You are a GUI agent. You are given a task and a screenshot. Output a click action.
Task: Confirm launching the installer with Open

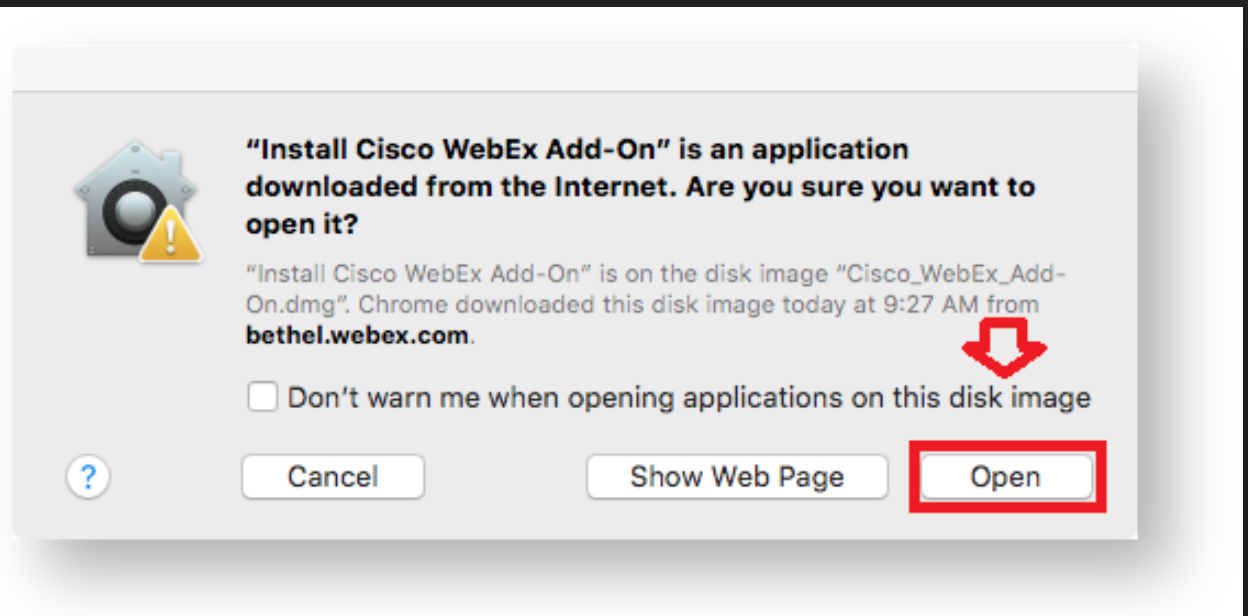(x=1006, y=477)
